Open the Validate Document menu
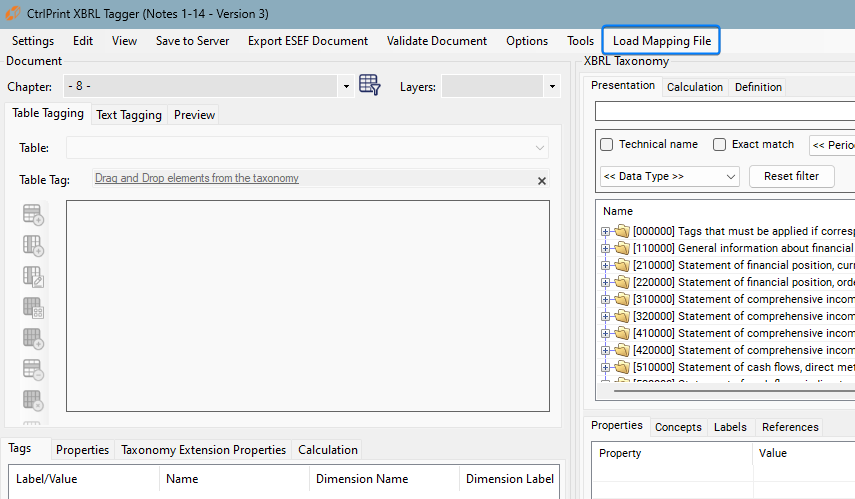The width and height of the screenshot is (855, 499). click(x=436, y=41)
